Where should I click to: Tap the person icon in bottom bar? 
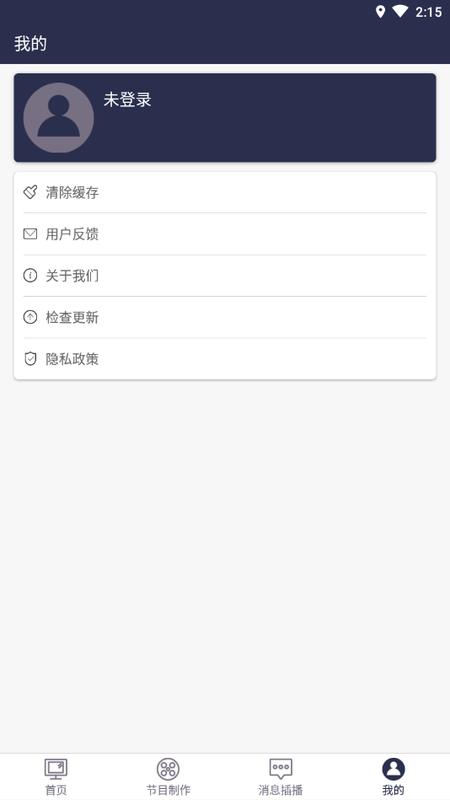coord(393,769)
